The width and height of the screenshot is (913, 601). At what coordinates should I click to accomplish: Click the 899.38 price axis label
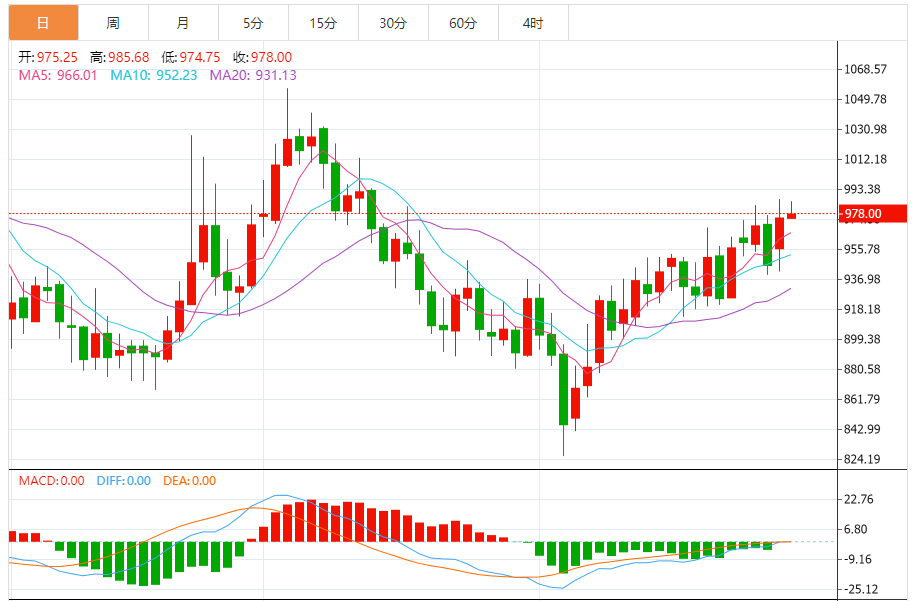pos(862,339)
